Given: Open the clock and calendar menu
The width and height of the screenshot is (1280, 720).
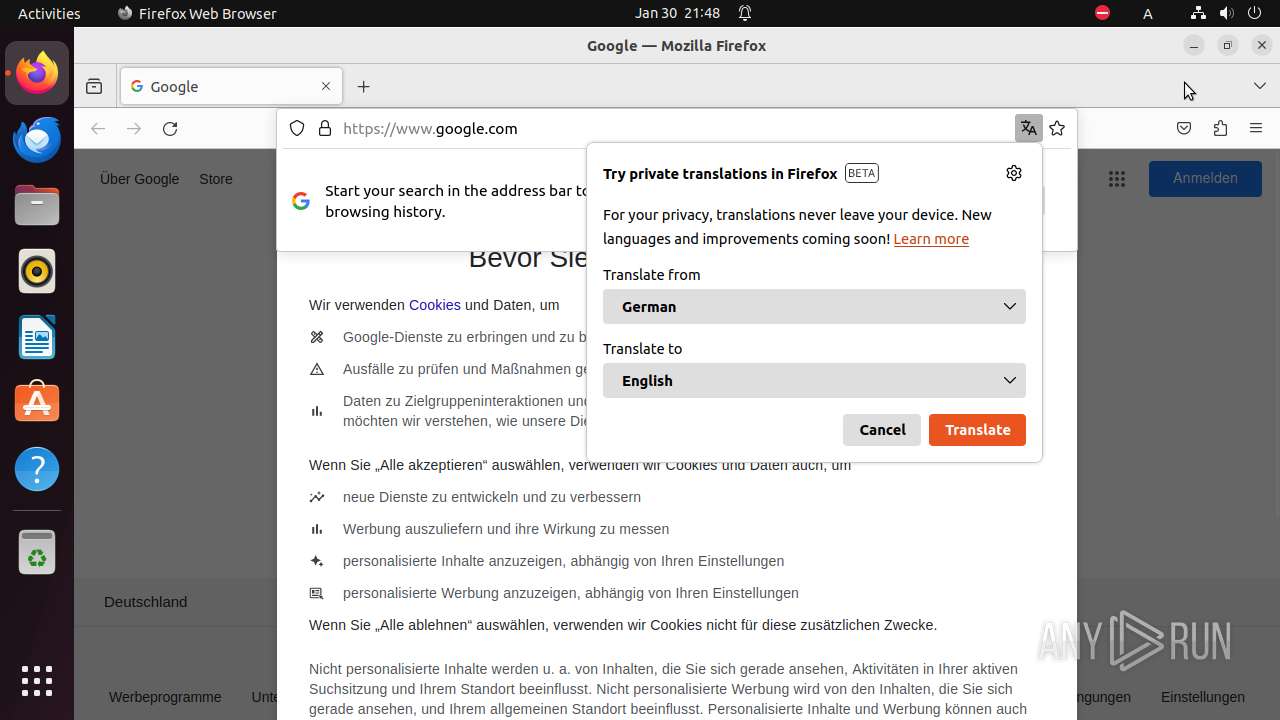Looking at the screenshot, I should [677, 13].
